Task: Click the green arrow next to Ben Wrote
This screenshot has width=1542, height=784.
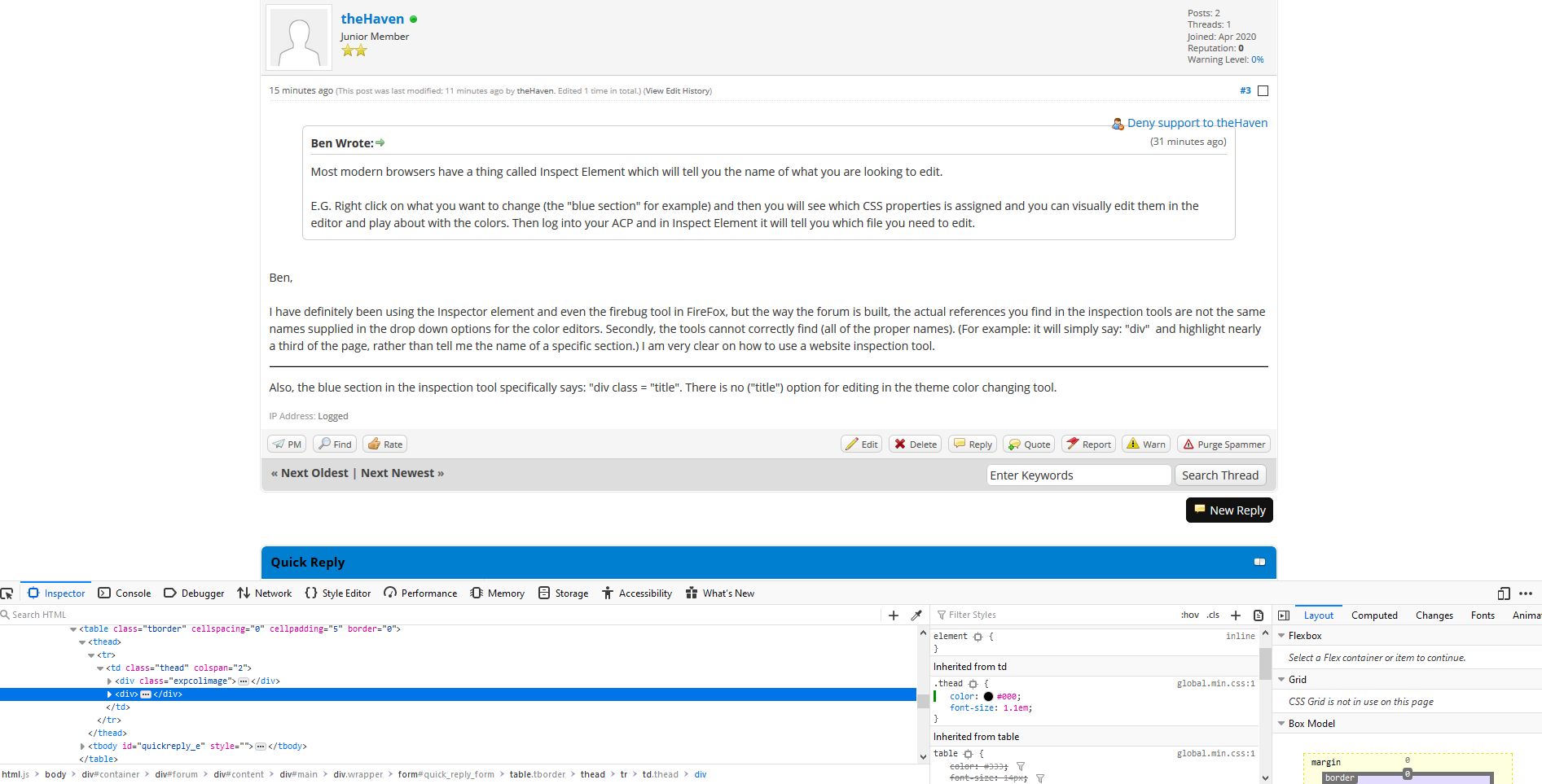Action: pos(380,142)
